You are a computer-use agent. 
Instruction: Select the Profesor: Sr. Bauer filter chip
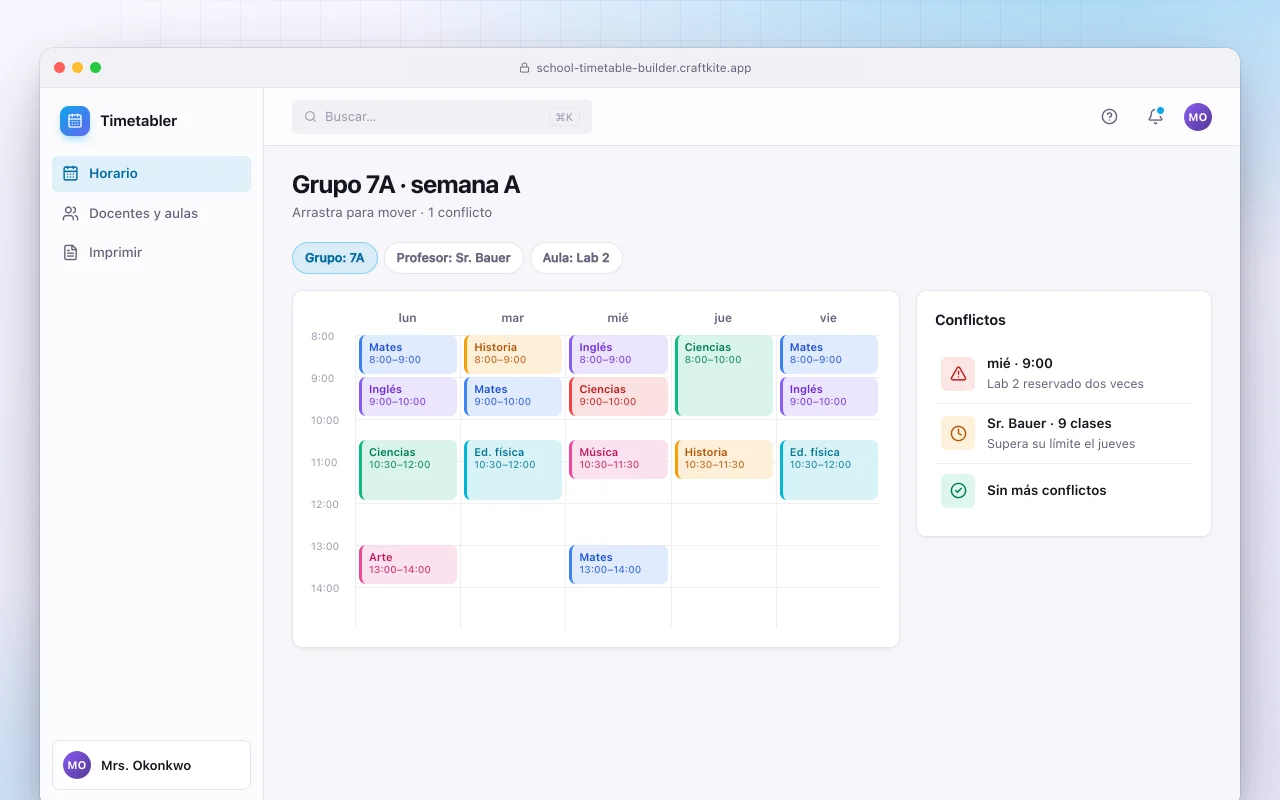(453, 258)
